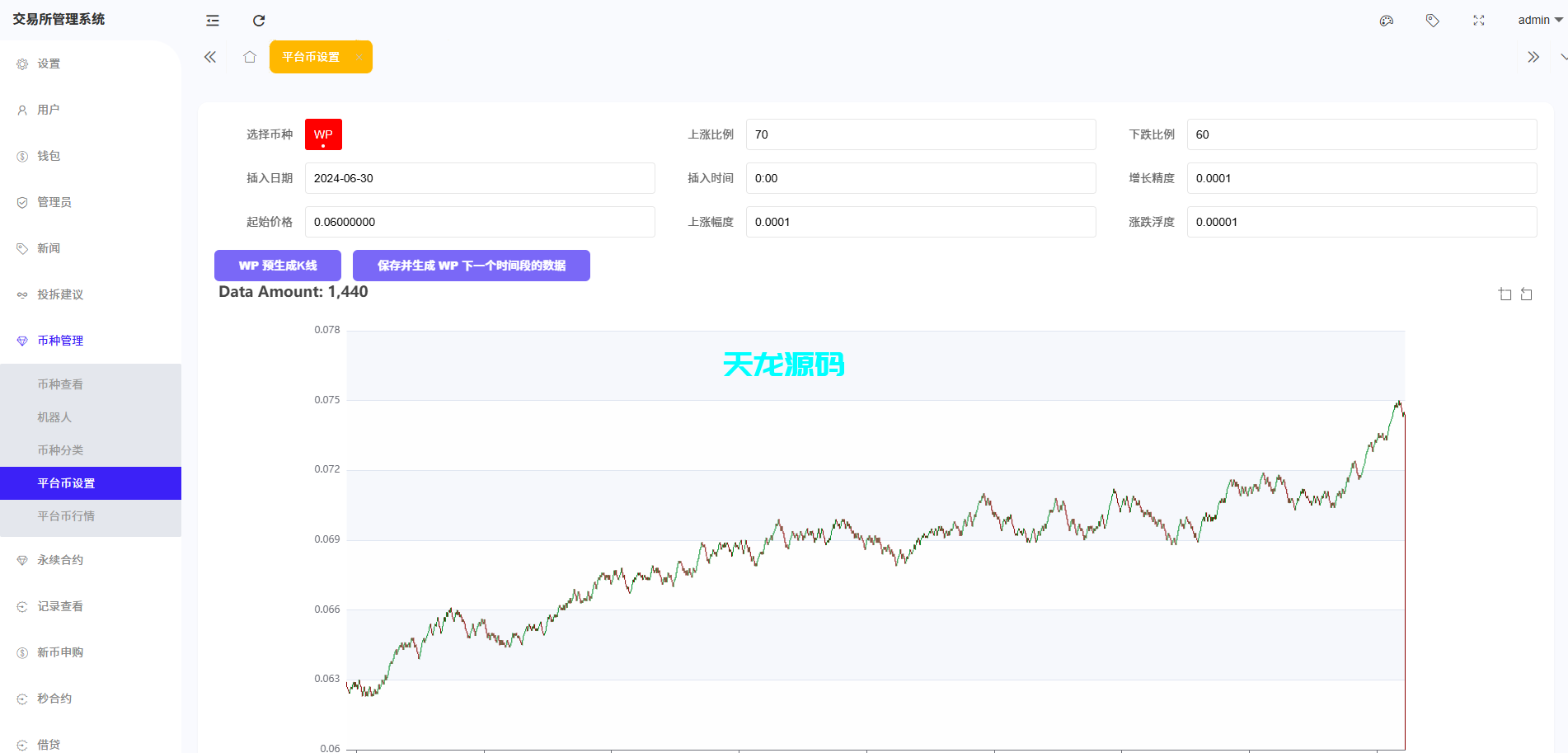This screenshot has height=753, width=1568.
Task: Click the Data Amount: 1,440 text
Action: click(293, 291)
